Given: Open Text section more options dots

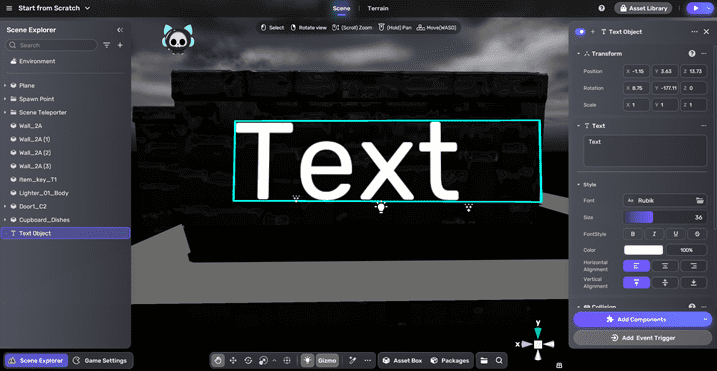Looking at the screenshot, I should [704, 126].
